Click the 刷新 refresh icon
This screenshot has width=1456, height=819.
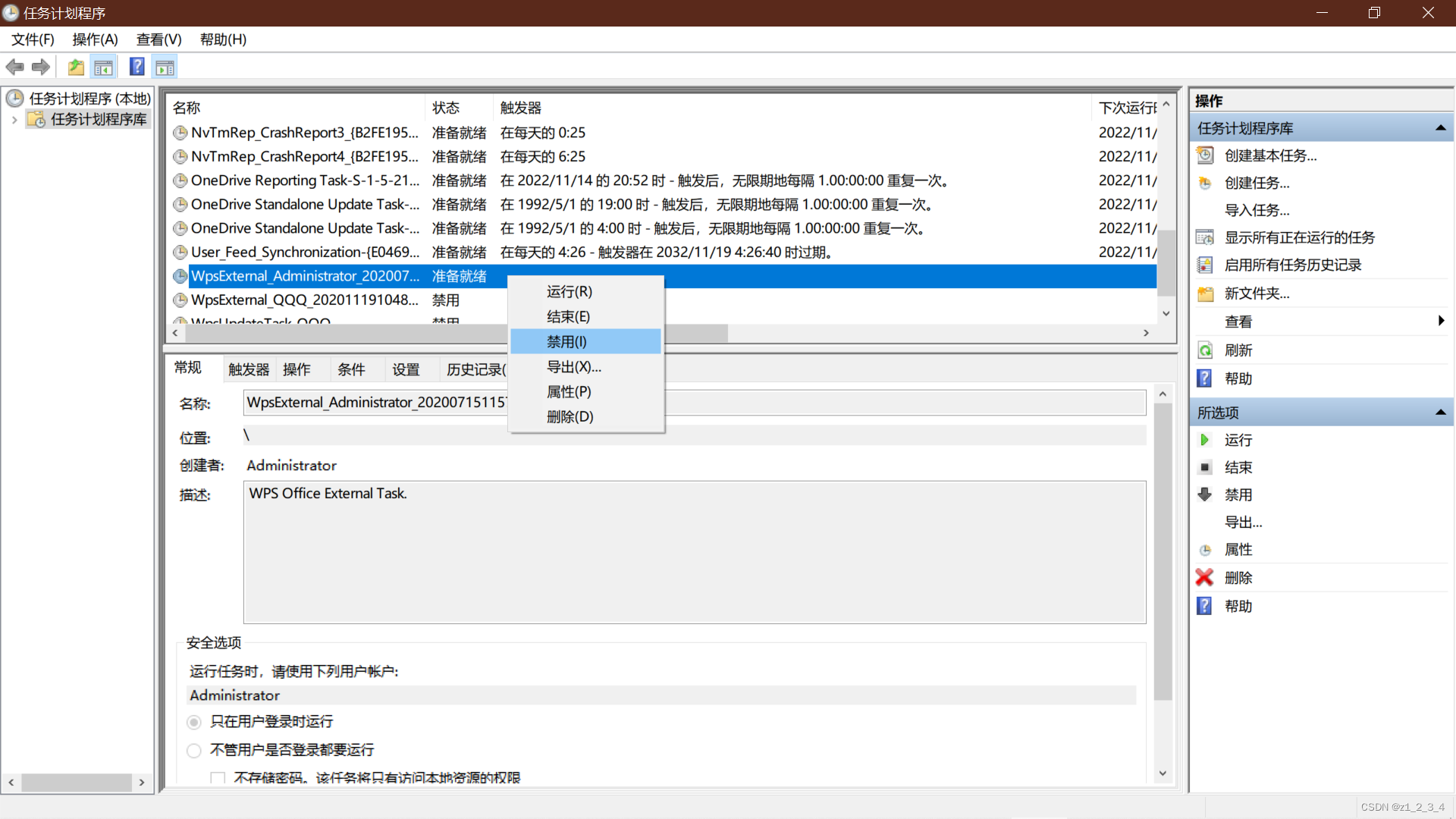click(1205, 350)
